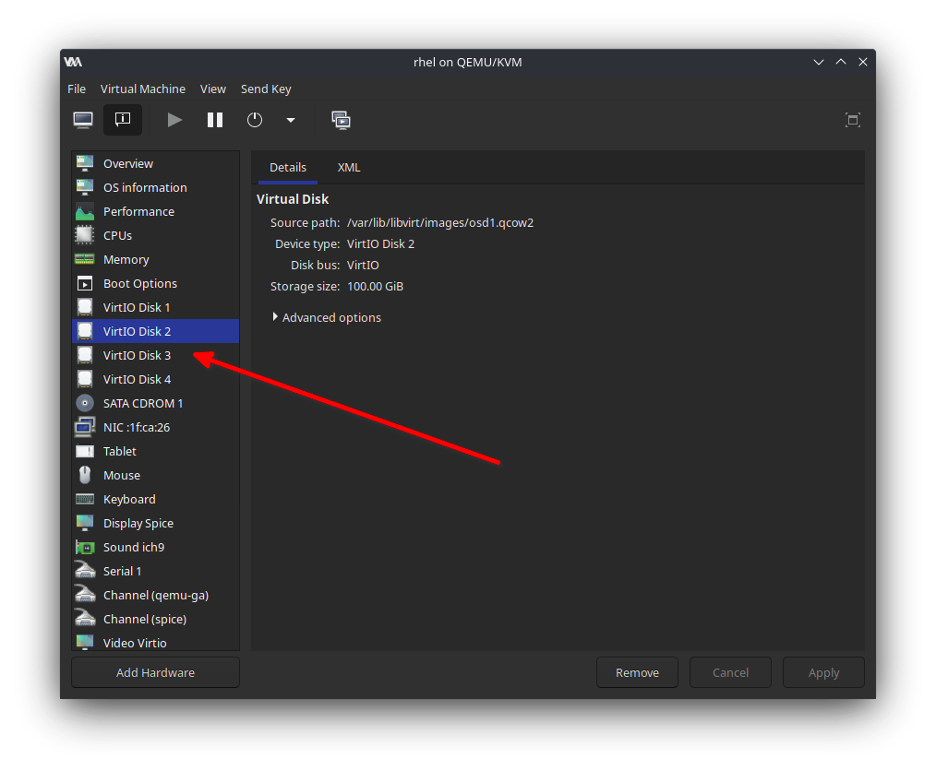The width and height of the screenshot is (936, 770).
Task: Select the Display Spice item
Action: coord(138,523)
